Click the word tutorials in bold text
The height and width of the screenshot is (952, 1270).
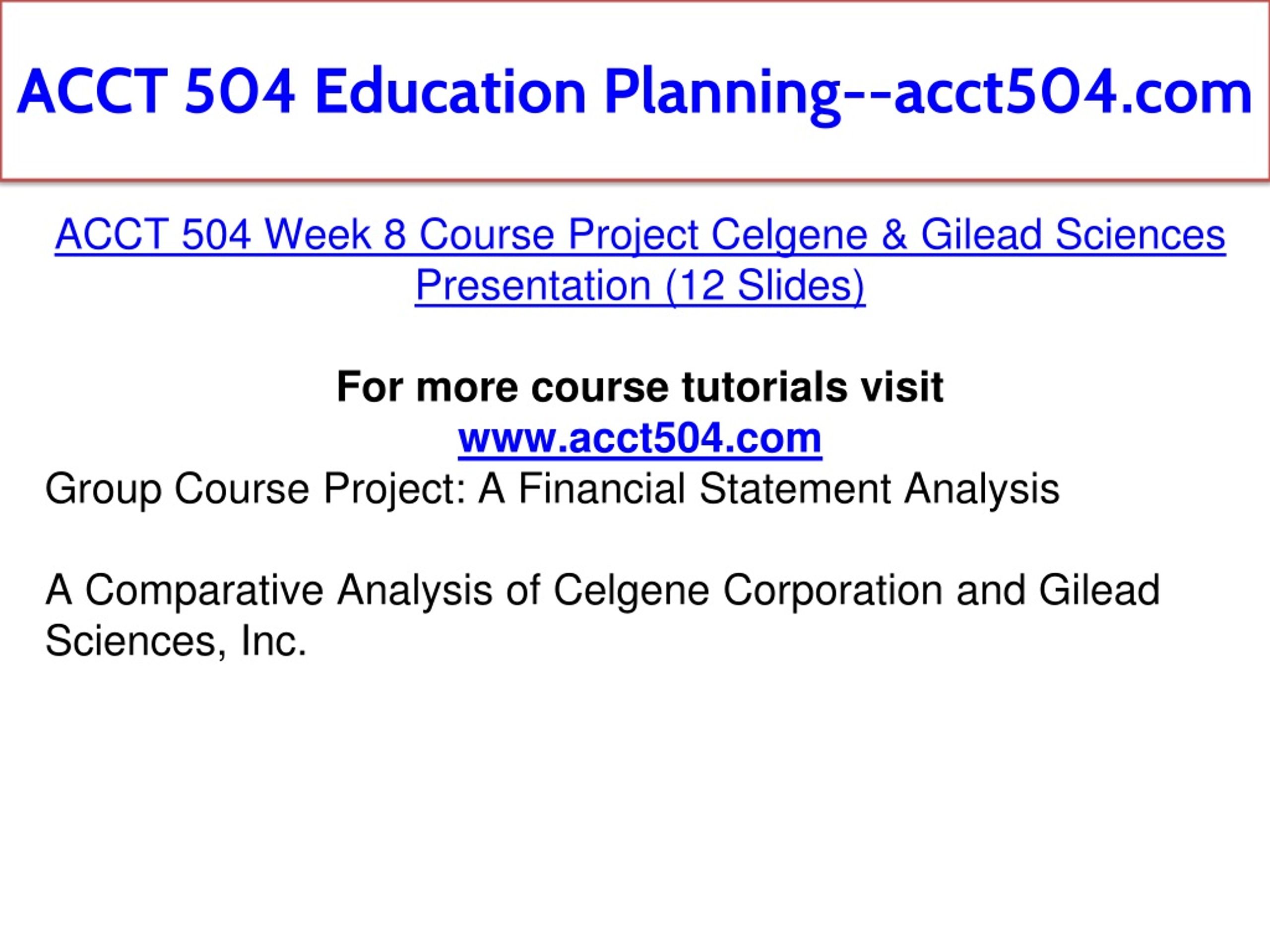(x=764, y=387)
